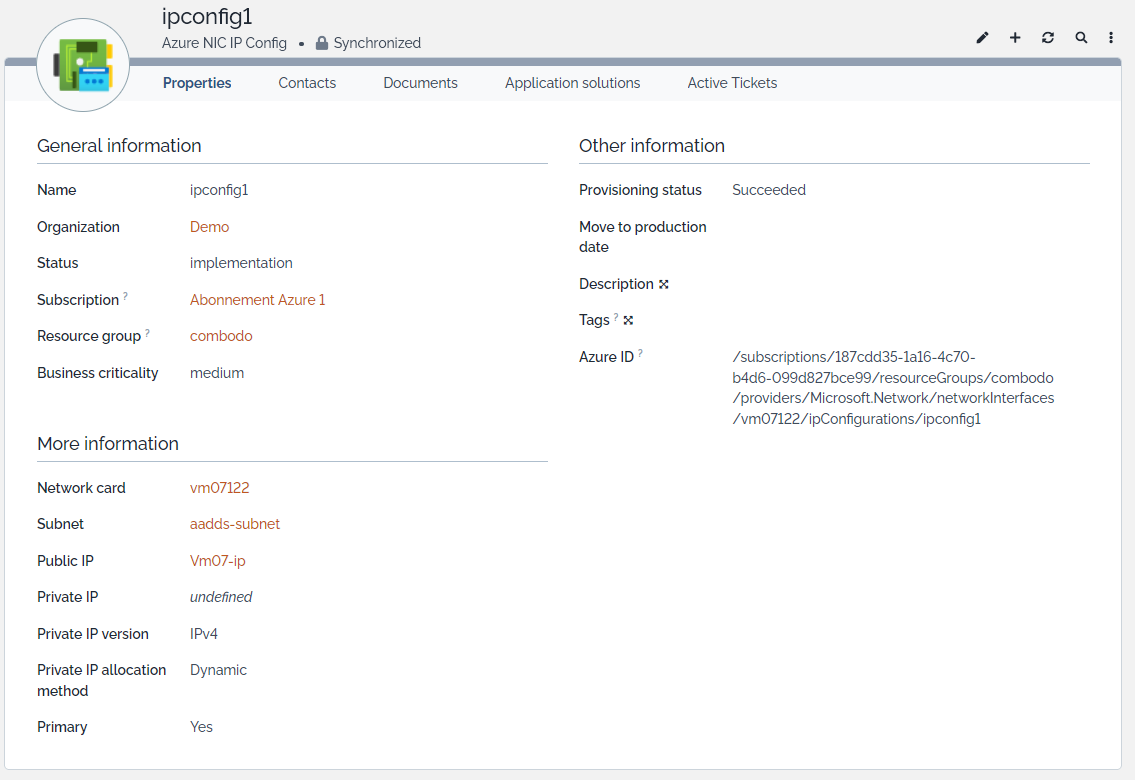Viewport: 1135px width, 780px height.
Task: Show the Active Tickets tab
Action: tap(732, 83)
